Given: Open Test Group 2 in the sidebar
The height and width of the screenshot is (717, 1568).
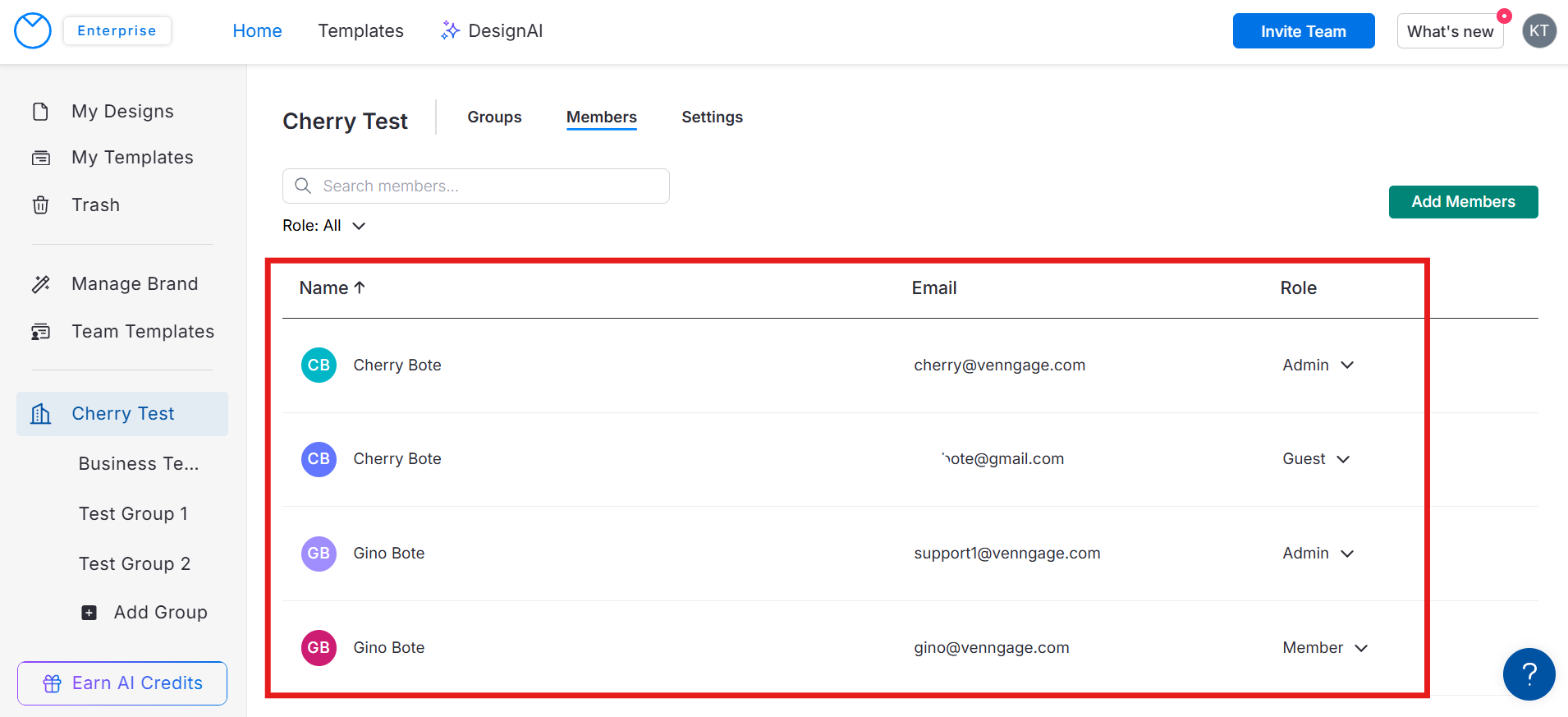Looking at the screenshot, I should (x=135, y=563).
